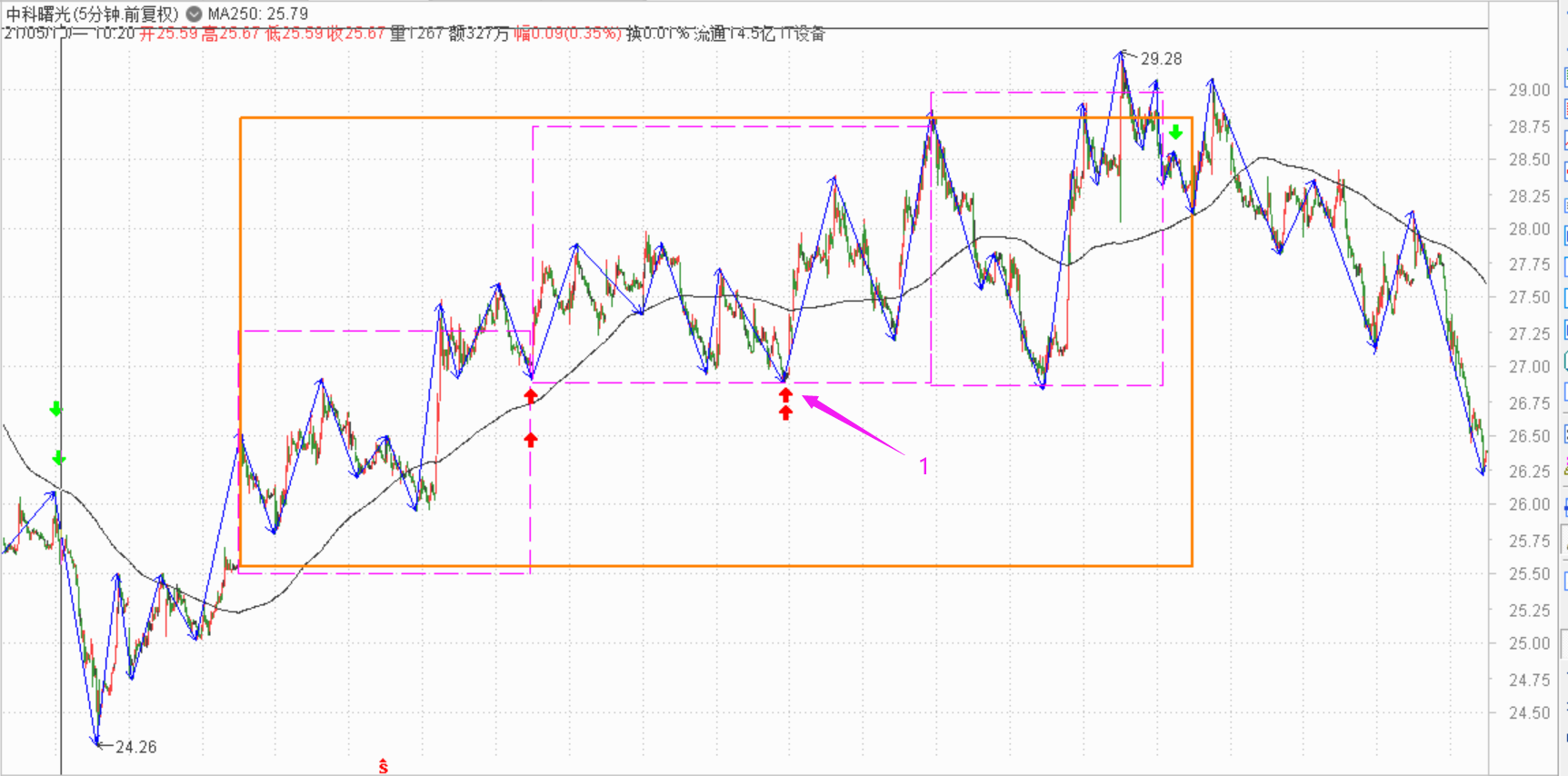Click the 24.26 low price label
Viewport: 1568px width, 776px height.
tap(136, 747)
